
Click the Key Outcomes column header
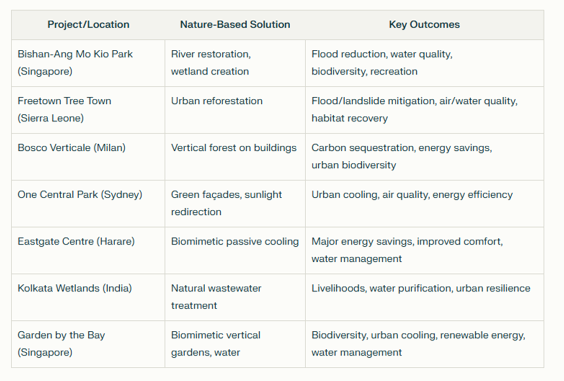coord(424,25)
